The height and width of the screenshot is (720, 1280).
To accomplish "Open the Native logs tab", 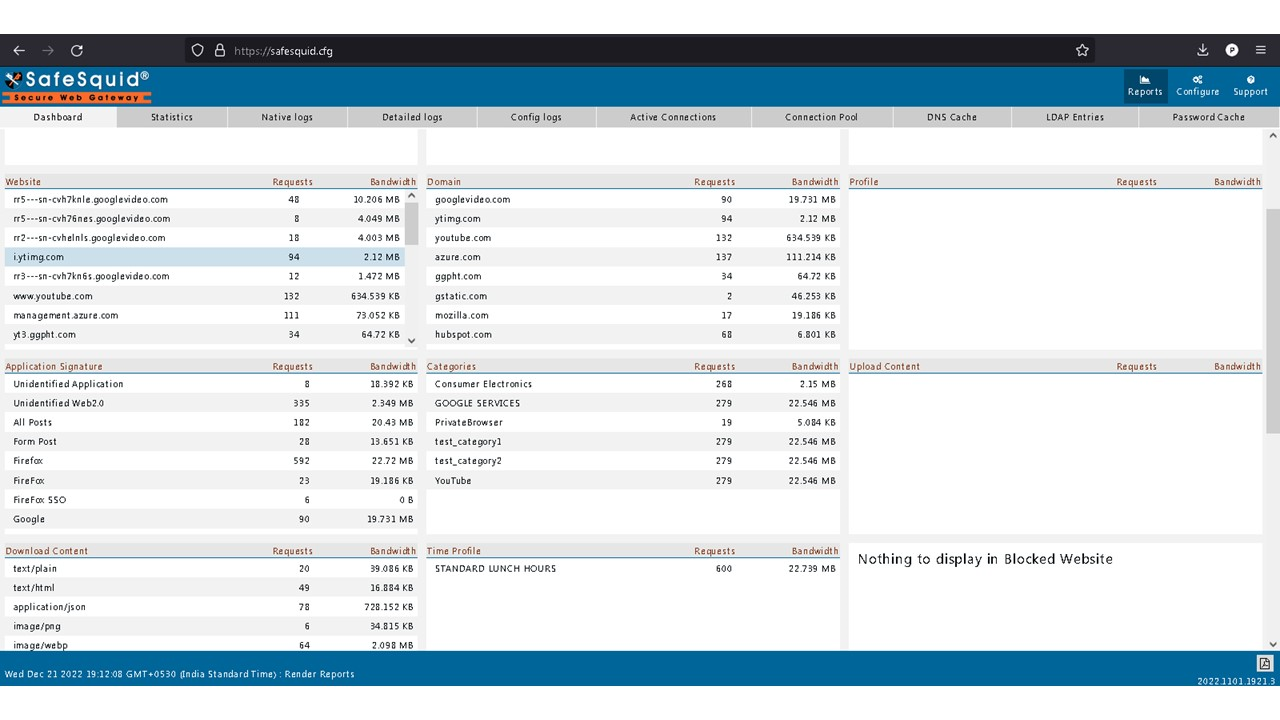I will 287,117.
